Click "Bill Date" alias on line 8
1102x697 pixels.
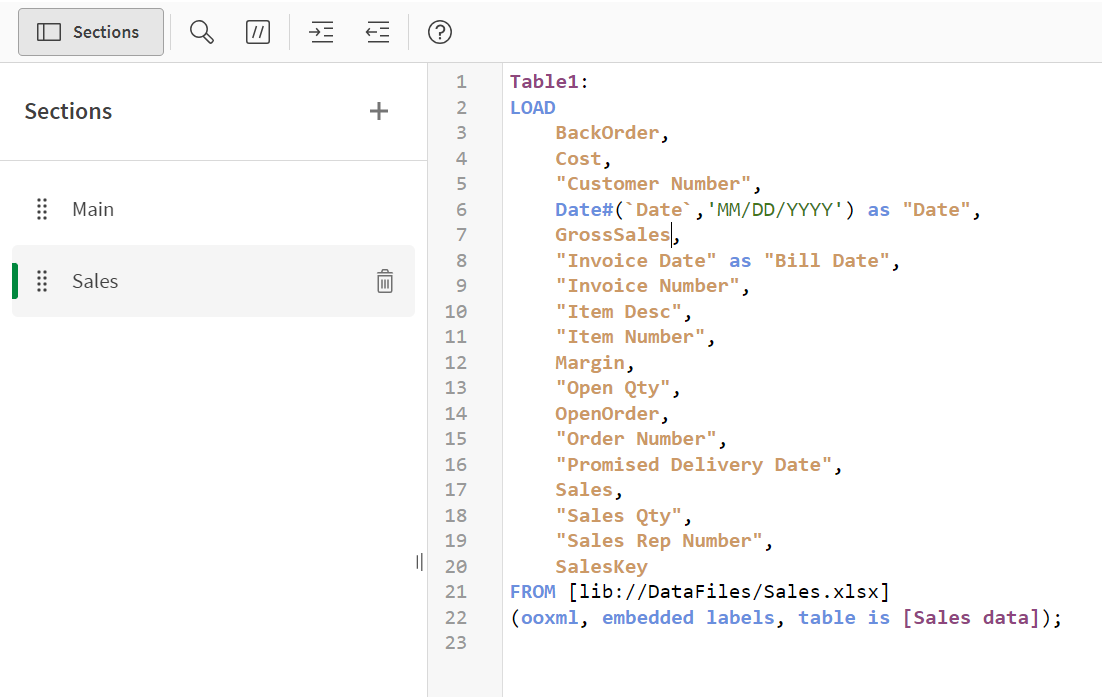(x=827, y=261)
